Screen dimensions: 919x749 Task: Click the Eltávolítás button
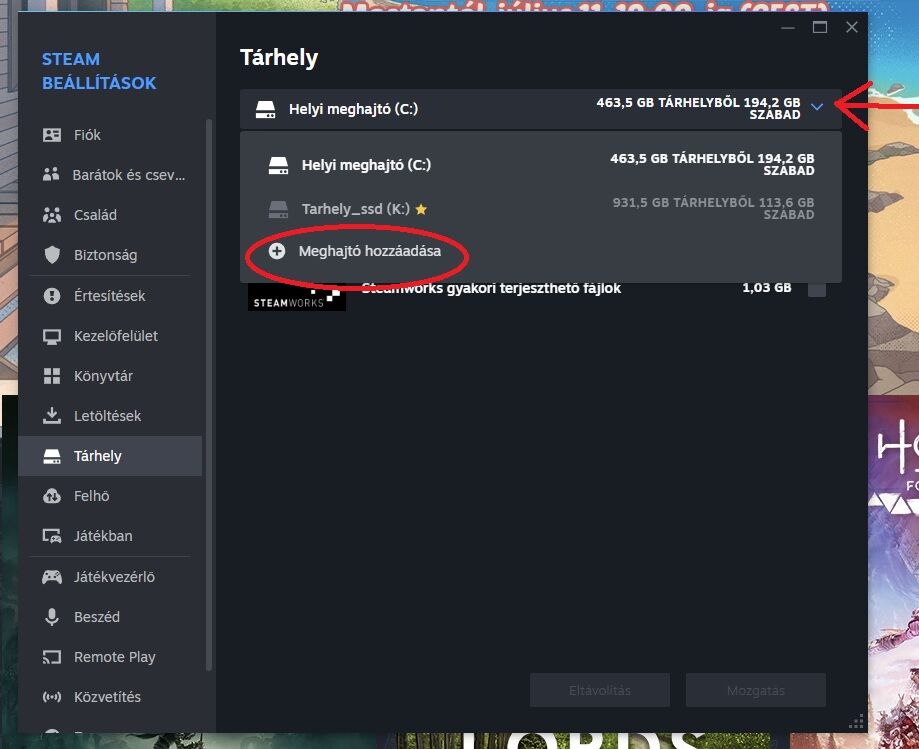point(600,690)
